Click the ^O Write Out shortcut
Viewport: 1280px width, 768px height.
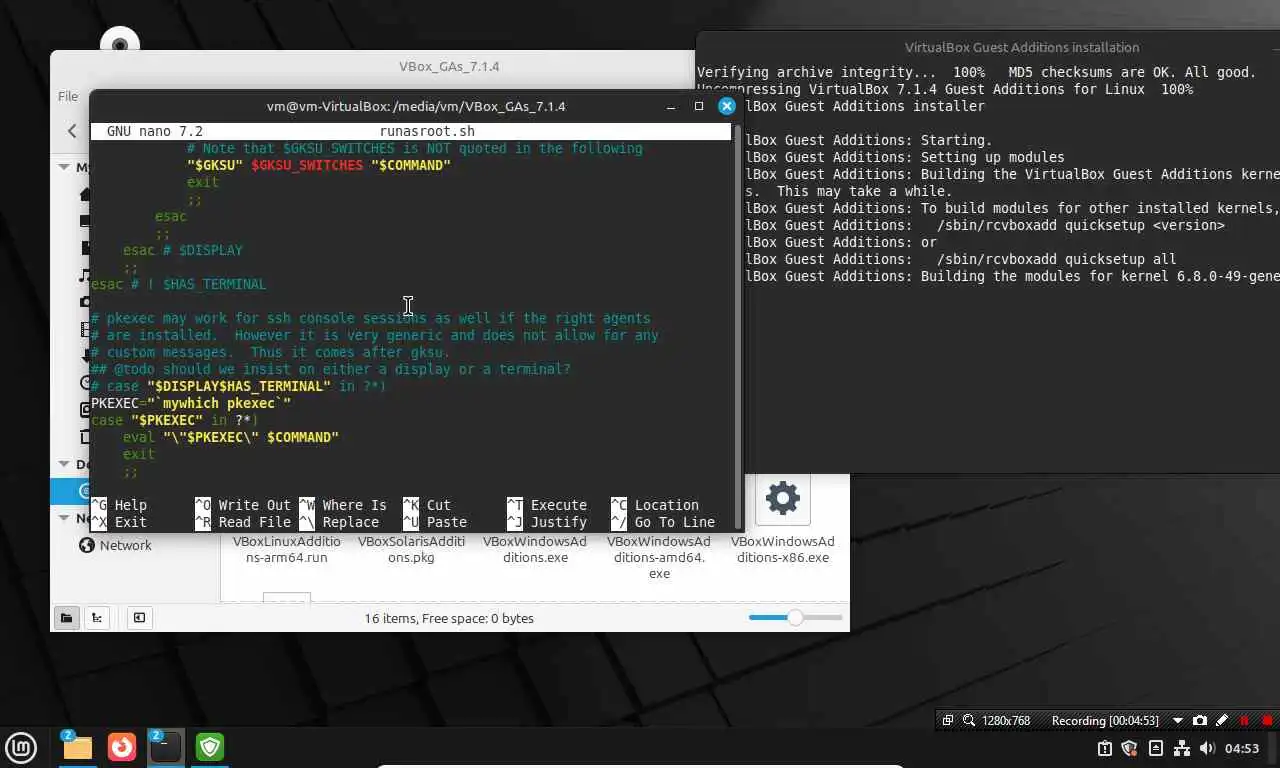coord(243,505)
